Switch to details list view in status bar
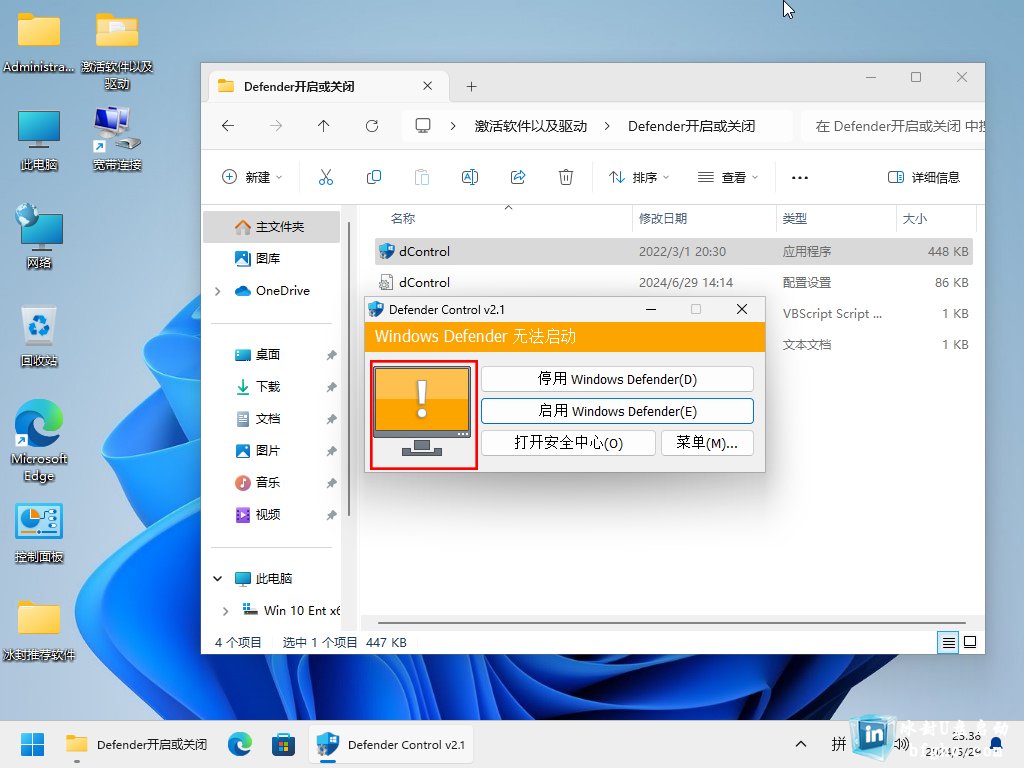 click(948, 643)
